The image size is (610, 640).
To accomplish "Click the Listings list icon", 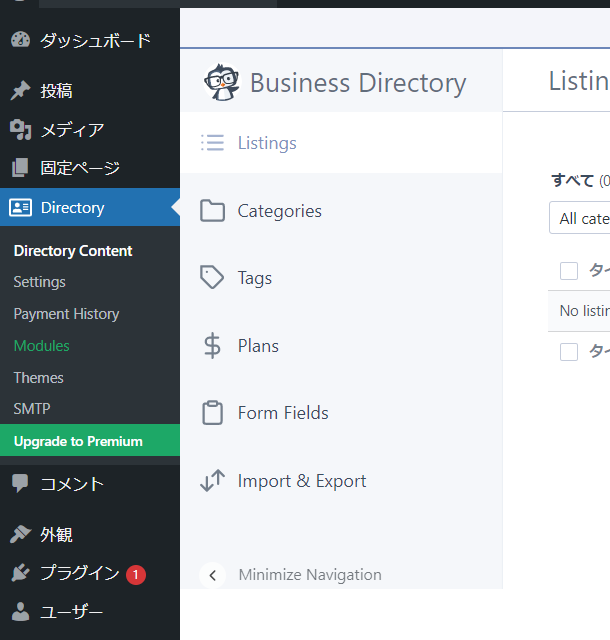I will (212, 143).
